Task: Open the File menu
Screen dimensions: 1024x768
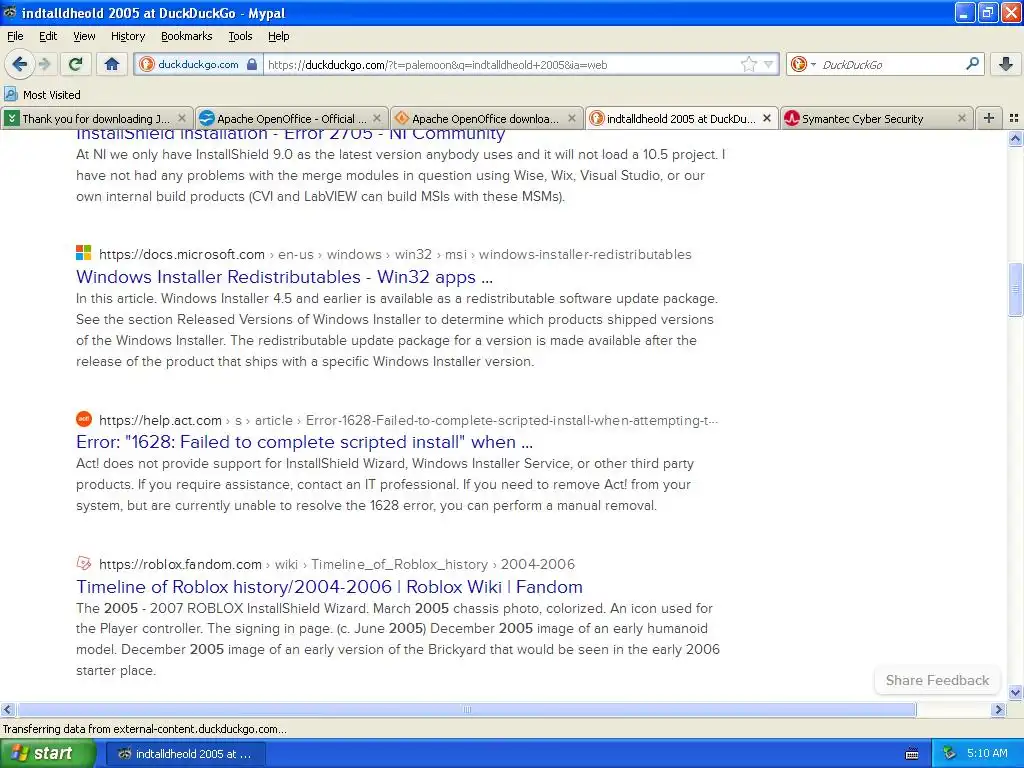Action: (x=15, y=36)
